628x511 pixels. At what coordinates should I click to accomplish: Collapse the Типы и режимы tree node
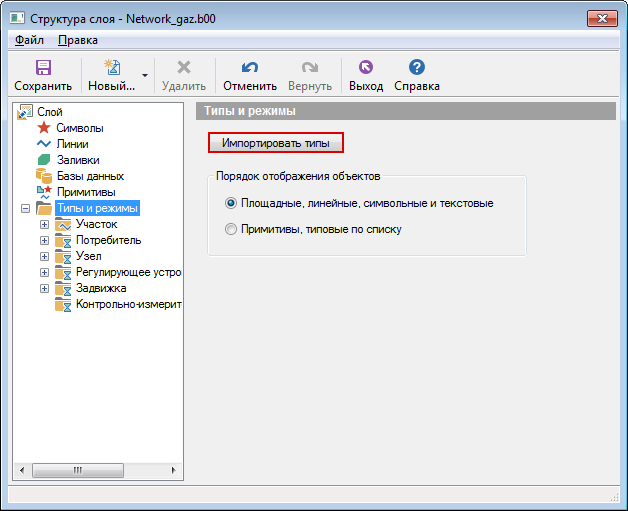pos(25,209)
